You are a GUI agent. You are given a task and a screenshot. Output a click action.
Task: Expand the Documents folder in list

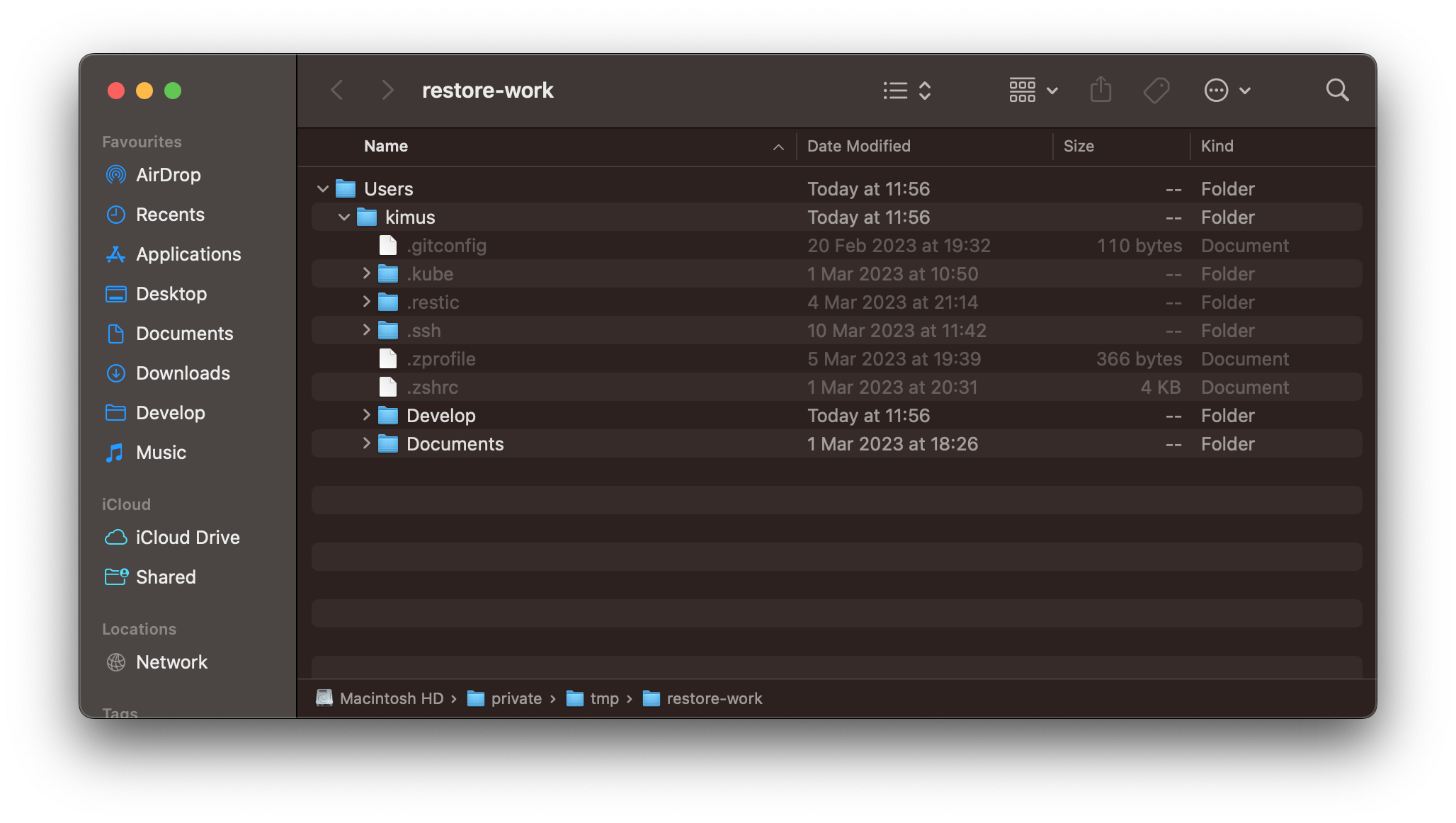(366, 443)
